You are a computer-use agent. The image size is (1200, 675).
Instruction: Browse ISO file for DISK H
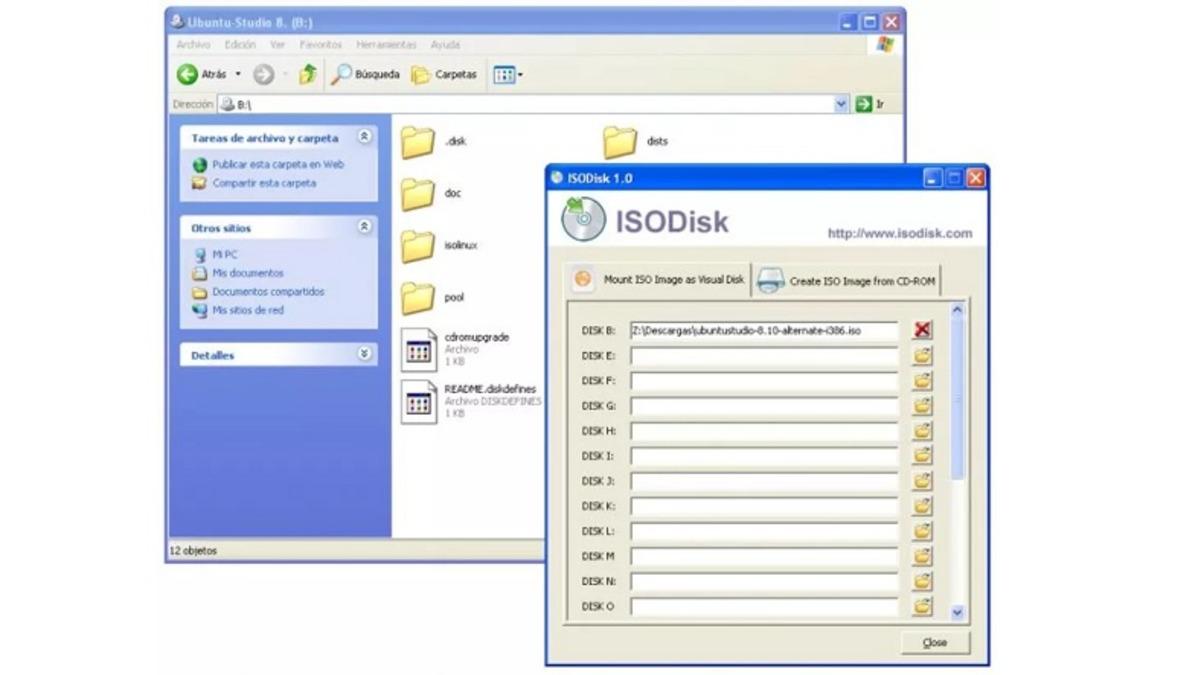point(922,431)
